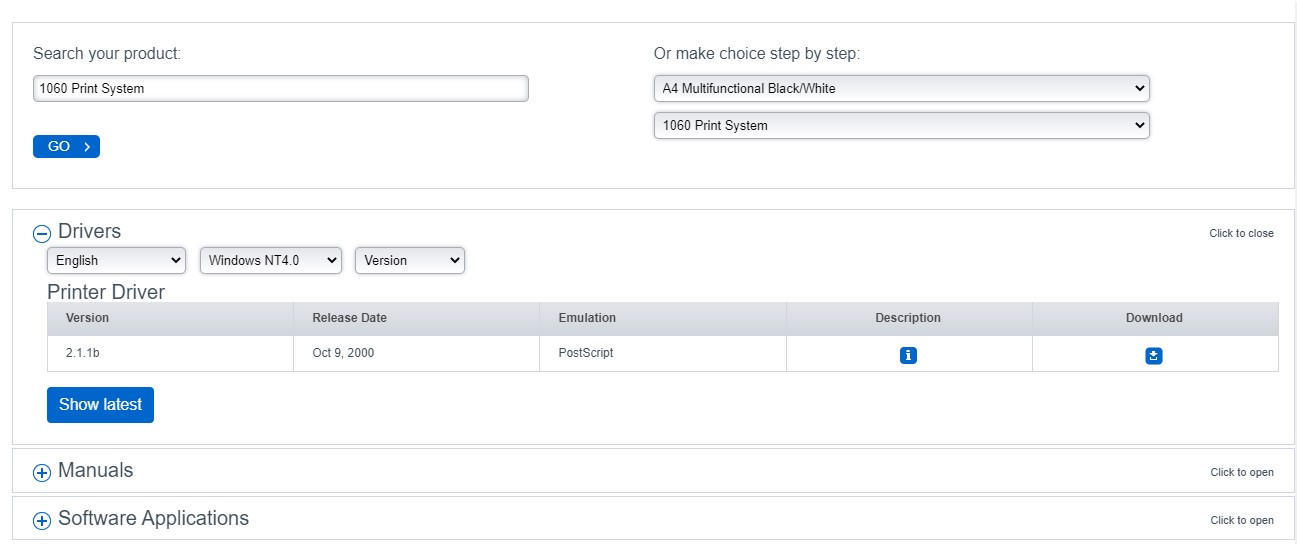Click the 'Click to close' link for Drivers
The height and width of the screenshot is (544, 1297).
[1241, 233]
